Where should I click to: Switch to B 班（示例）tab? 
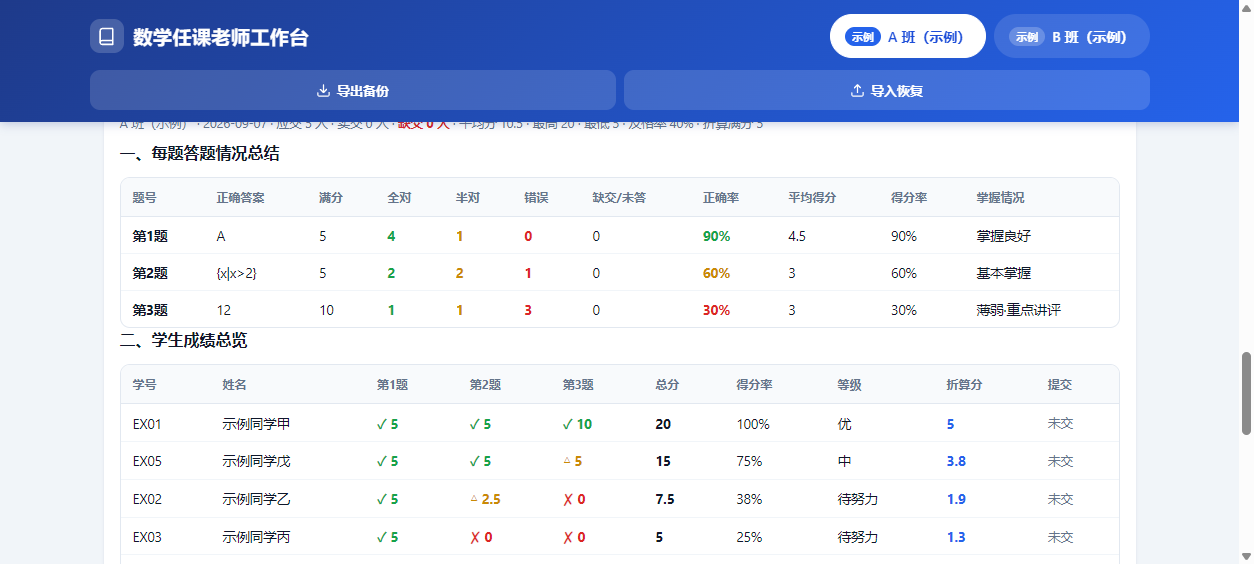tap(1072, 37)
